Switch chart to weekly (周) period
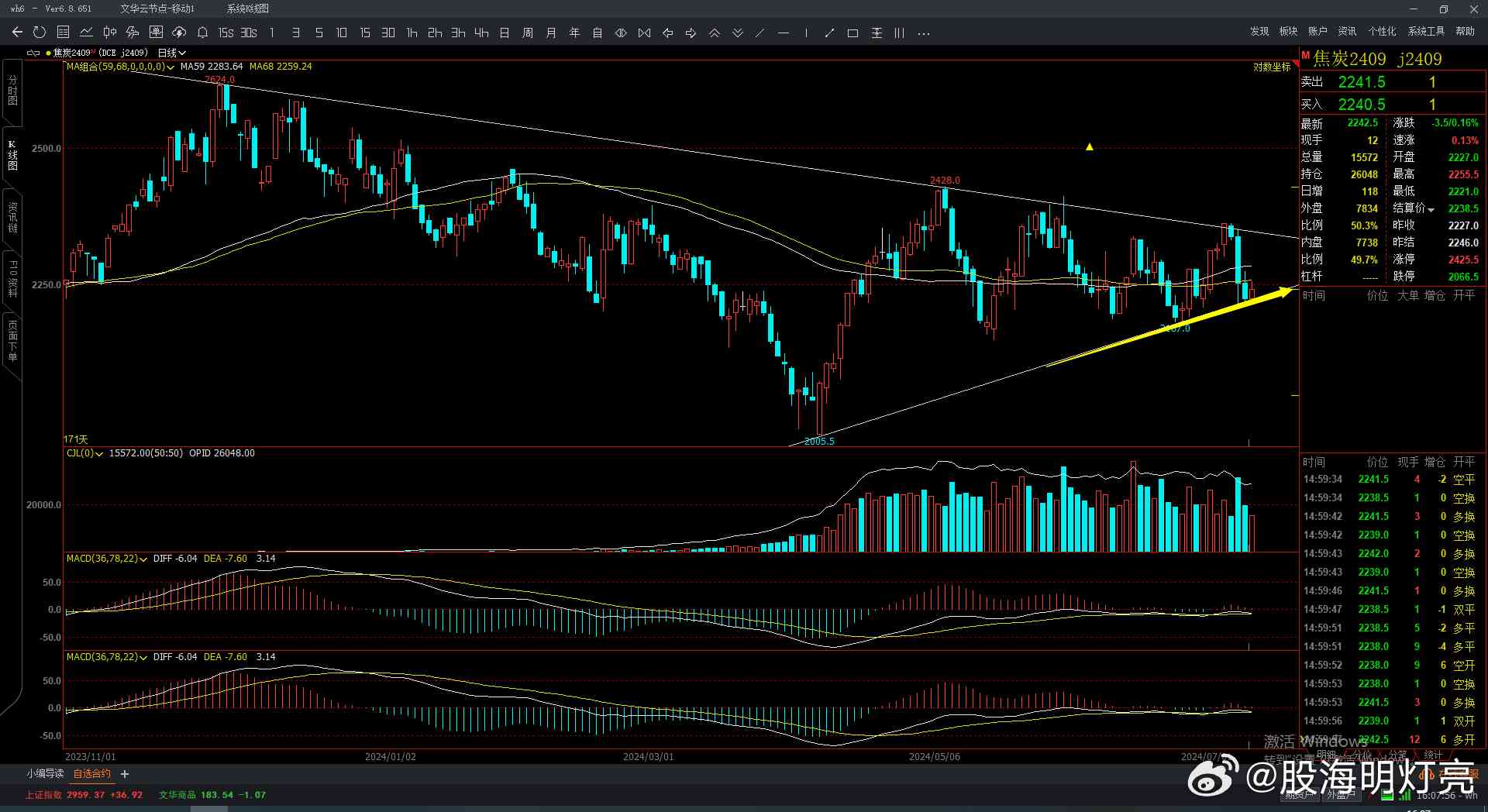The image size is (1488, 812). pos(528,33)
